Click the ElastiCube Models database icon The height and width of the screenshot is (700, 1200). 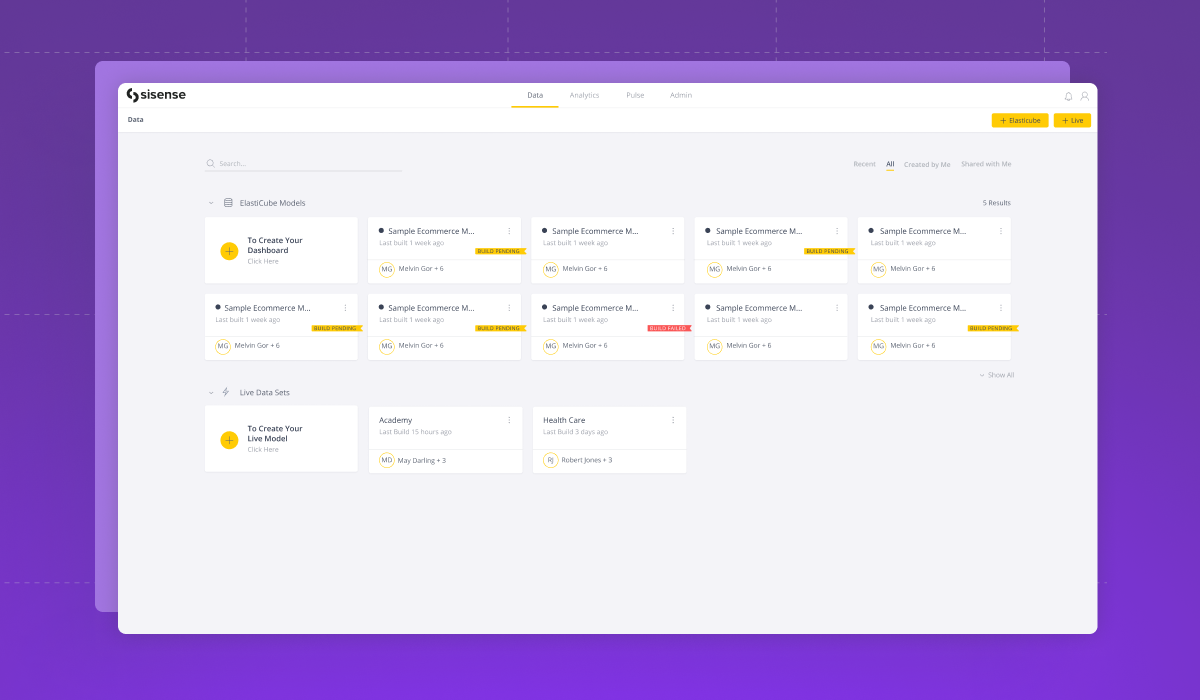tap(228, 202)
